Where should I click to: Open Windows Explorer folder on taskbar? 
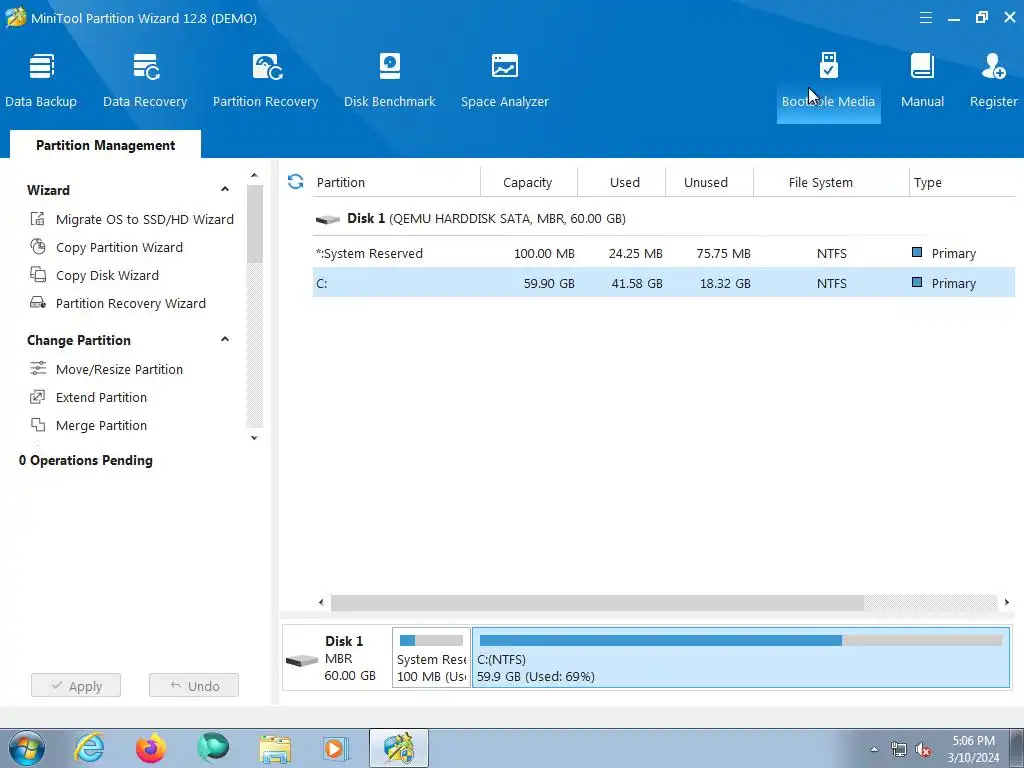(x=275, y=748)
